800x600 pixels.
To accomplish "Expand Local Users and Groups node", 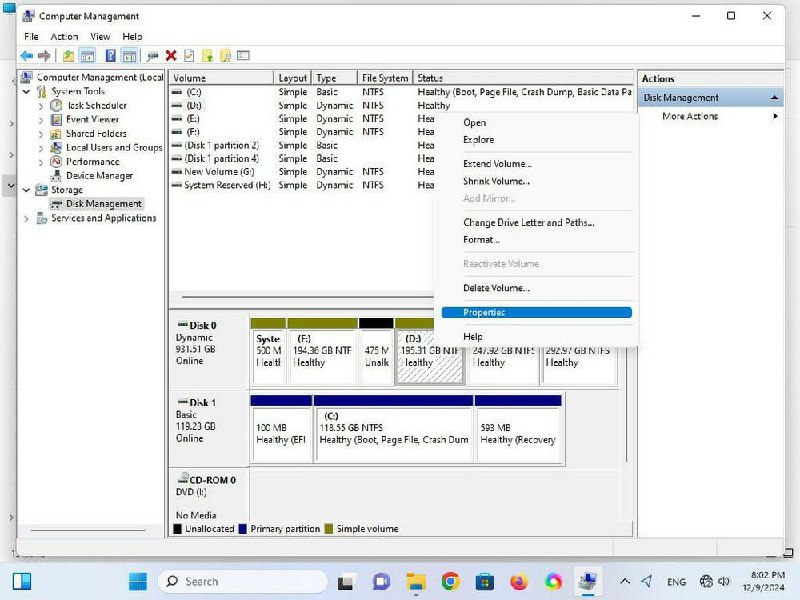I will (41, 148).
